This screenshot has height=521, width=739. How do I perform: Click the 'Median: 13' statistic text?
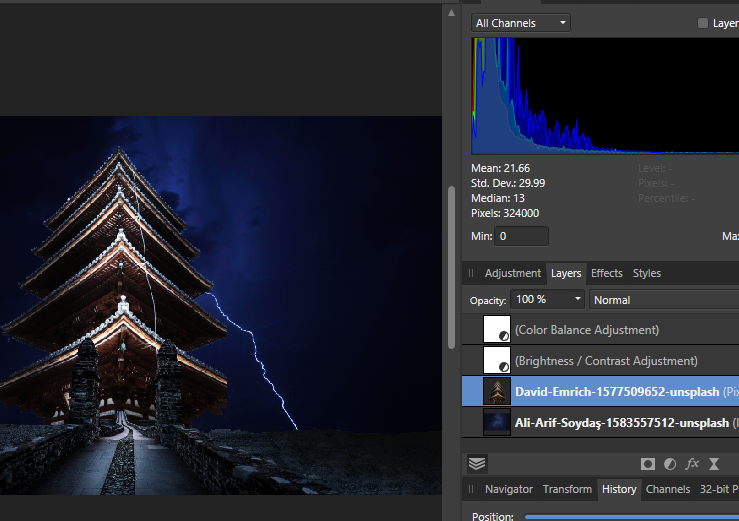coord(498,198)
